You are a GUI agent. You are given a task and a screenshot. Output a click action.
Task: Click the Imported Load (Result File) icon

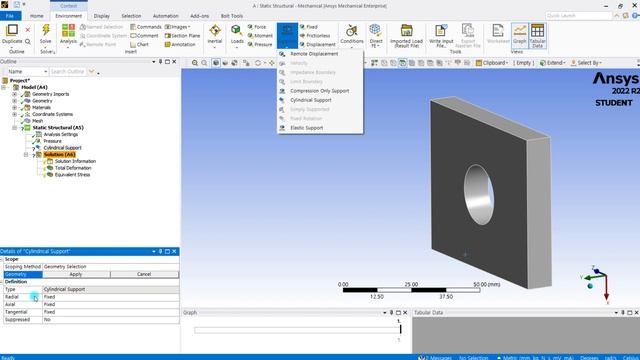406,31
